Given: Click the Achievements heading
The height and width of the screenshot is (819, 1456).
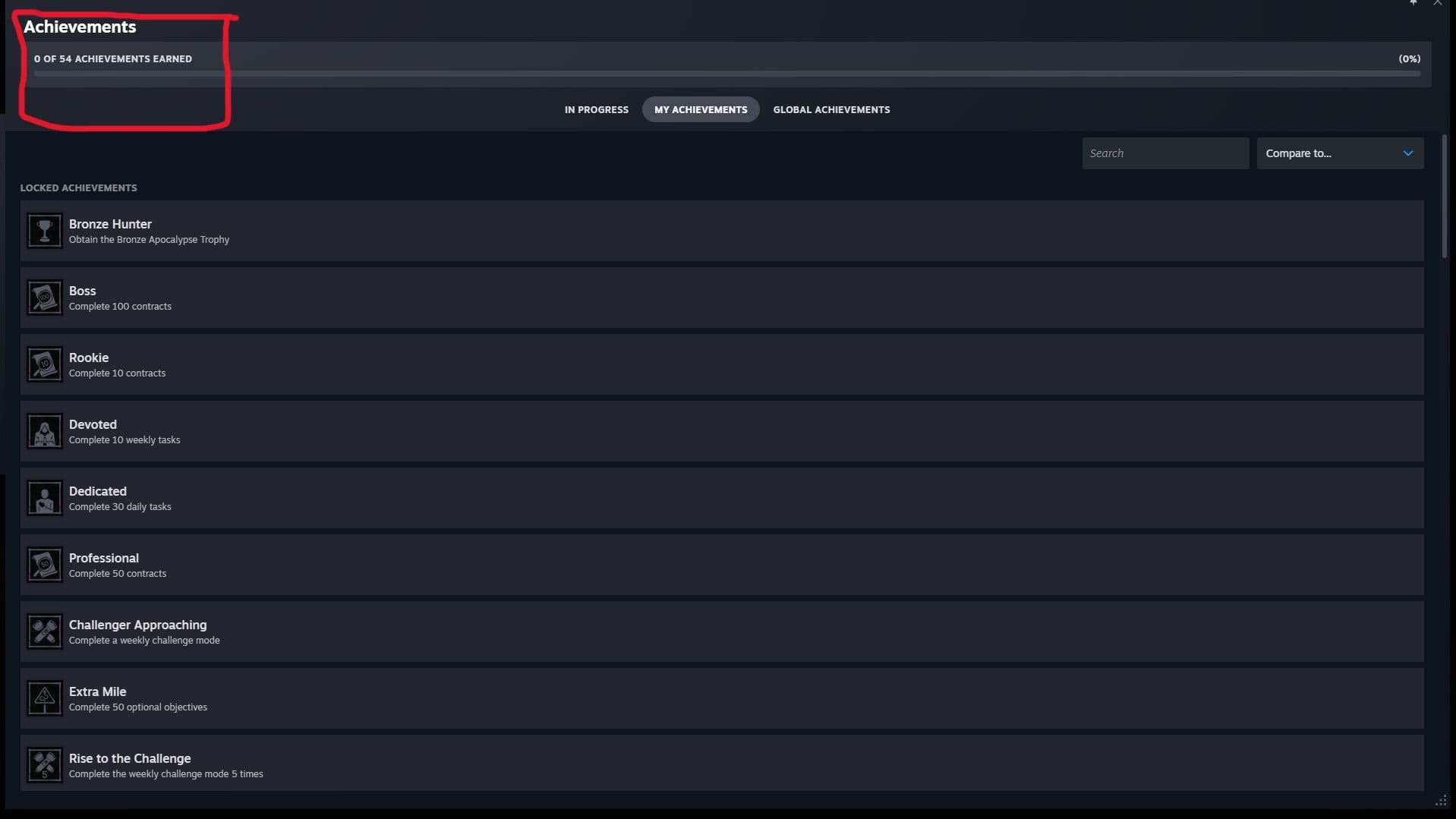Looking at the screenshot, I should 80,27.
